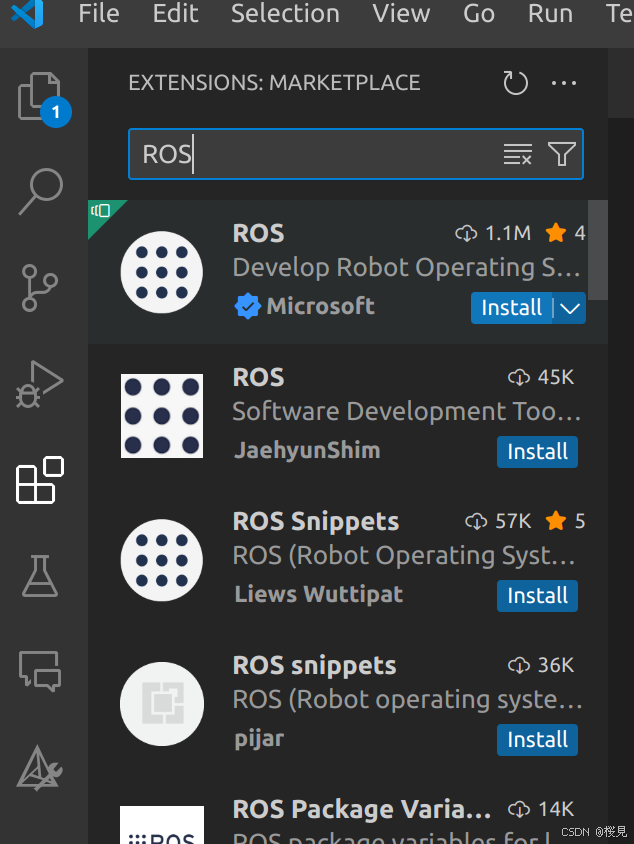634x844 pixels.
Task: Click the Microsoft ROS extension round icon
Action: tap(161, 272)
